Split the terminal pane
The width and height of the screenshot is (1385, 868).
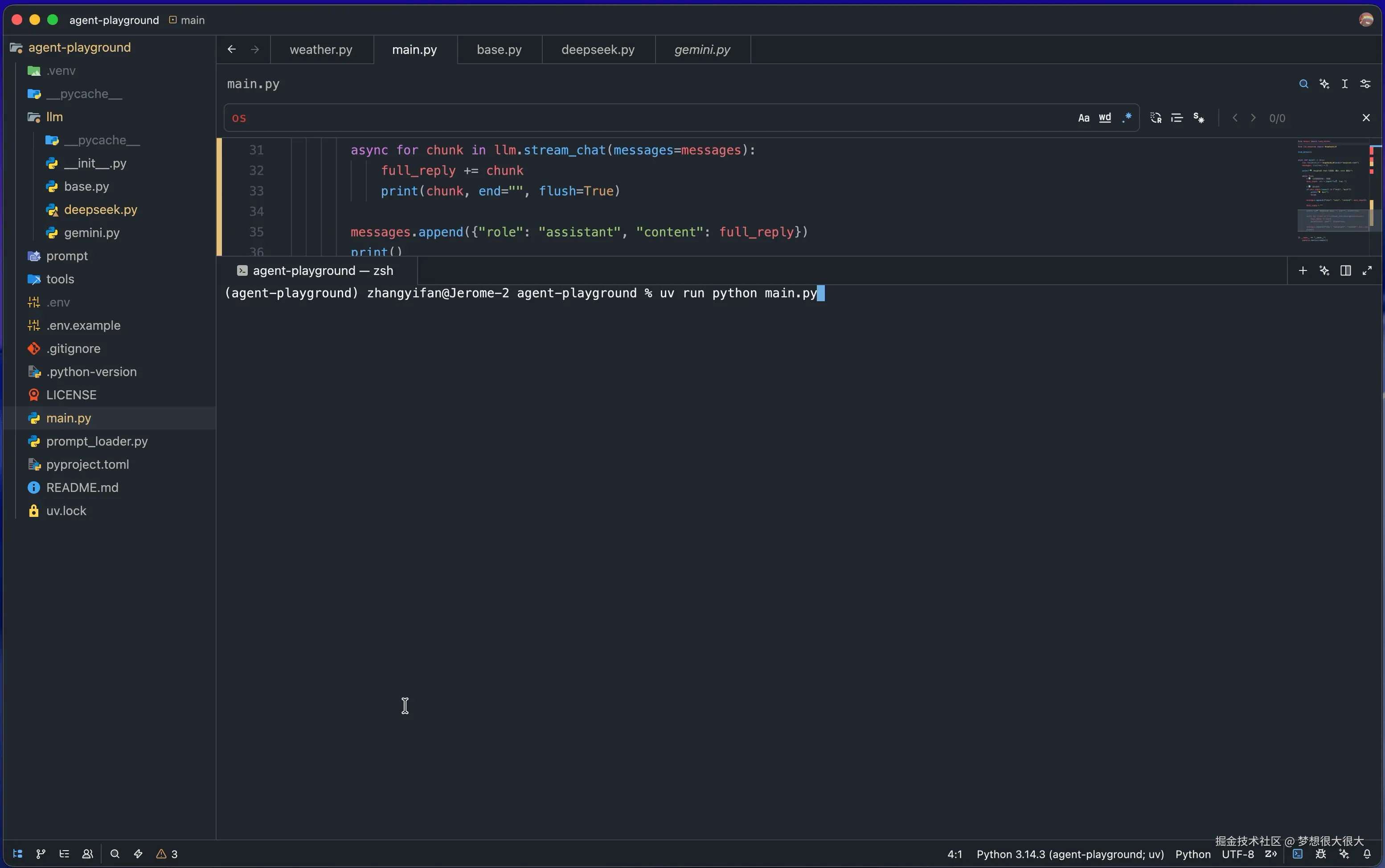click(x=1345, y=270)
